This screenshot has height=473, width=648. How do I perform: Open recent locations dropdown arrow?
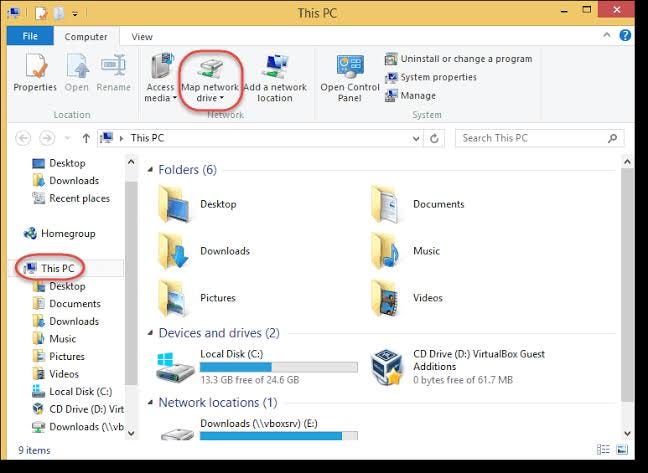tap(68, 138)
